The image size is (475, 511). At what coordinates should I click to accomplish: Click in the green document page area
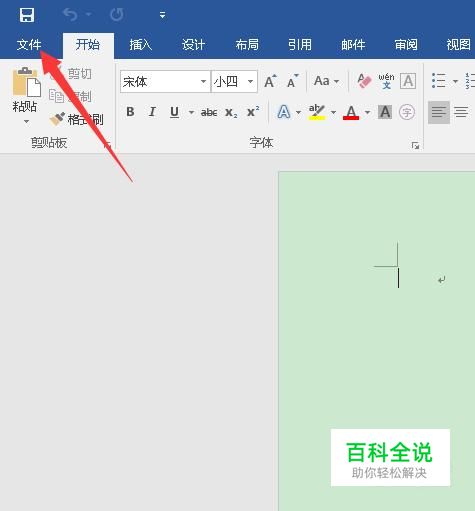tap(377, 341)
